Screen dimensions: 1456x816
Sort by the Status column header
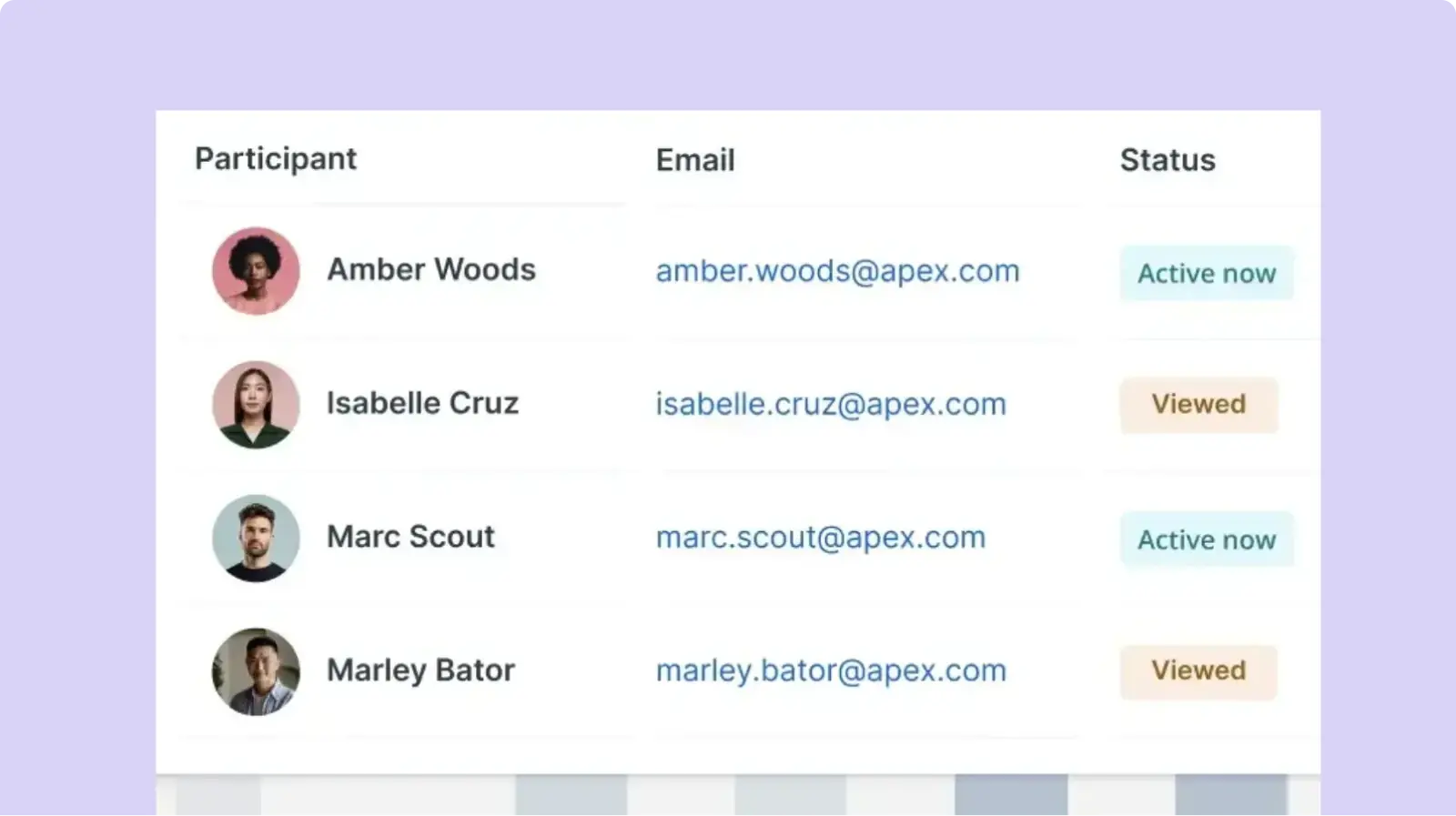(x=1168, y=160)
